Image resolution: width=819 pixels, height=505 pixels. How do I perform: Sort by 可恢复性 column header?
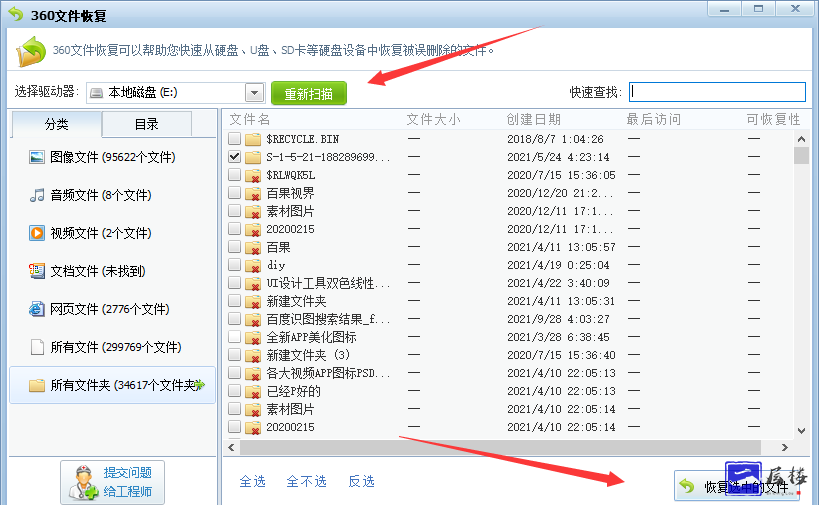tap(773, 120)
